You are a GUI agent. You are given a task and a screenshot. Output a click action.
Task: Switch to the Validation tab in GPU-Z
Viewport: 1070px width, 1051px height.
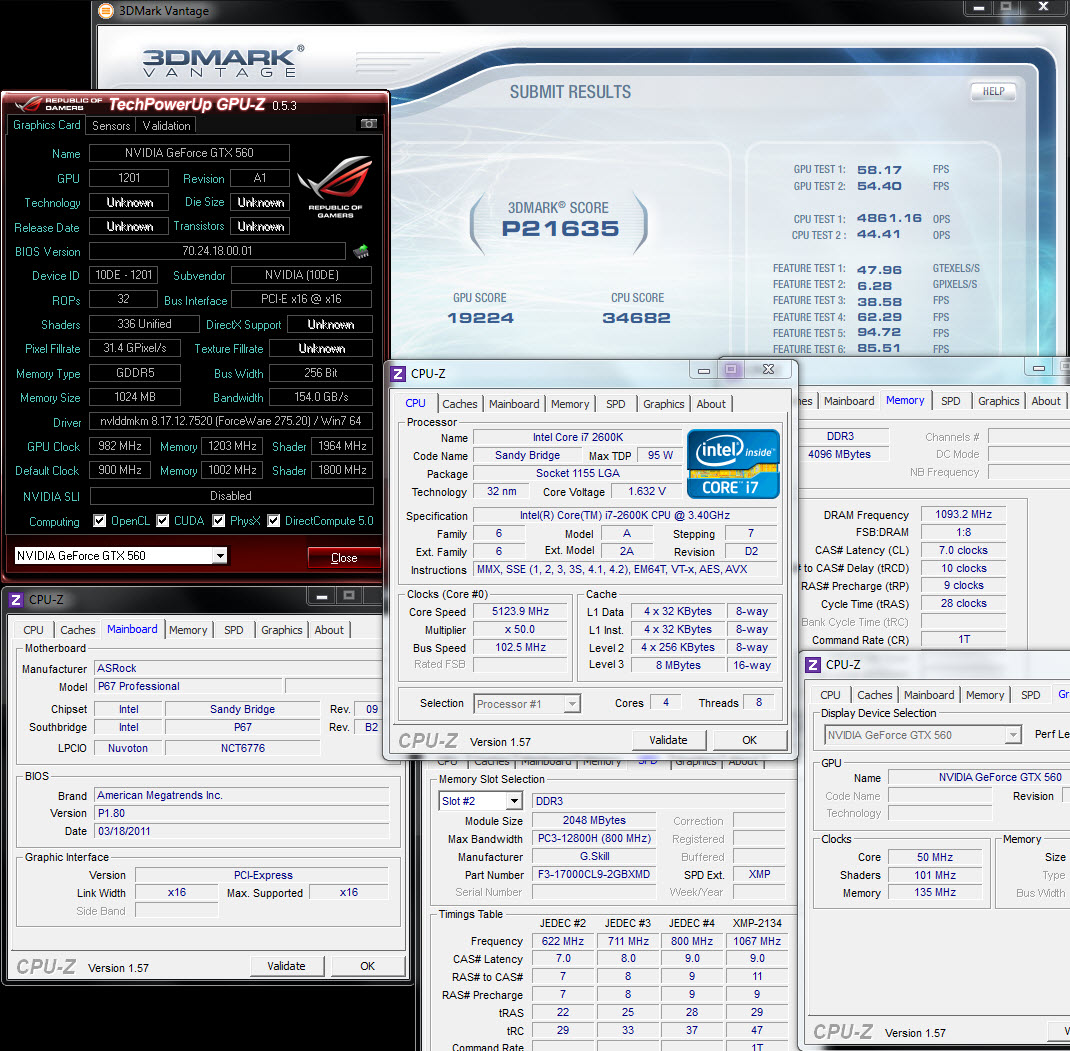[x=167, y=126]
